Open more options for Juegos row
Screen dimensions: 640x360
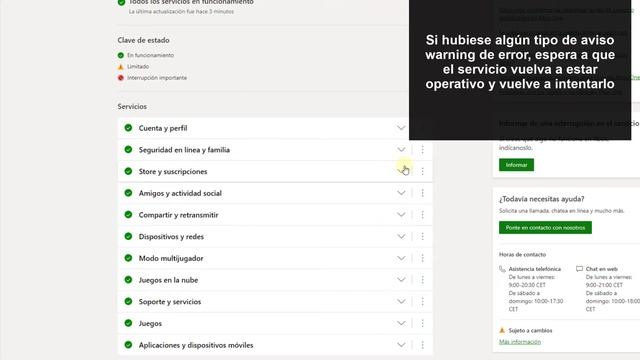tap(422, 323)
